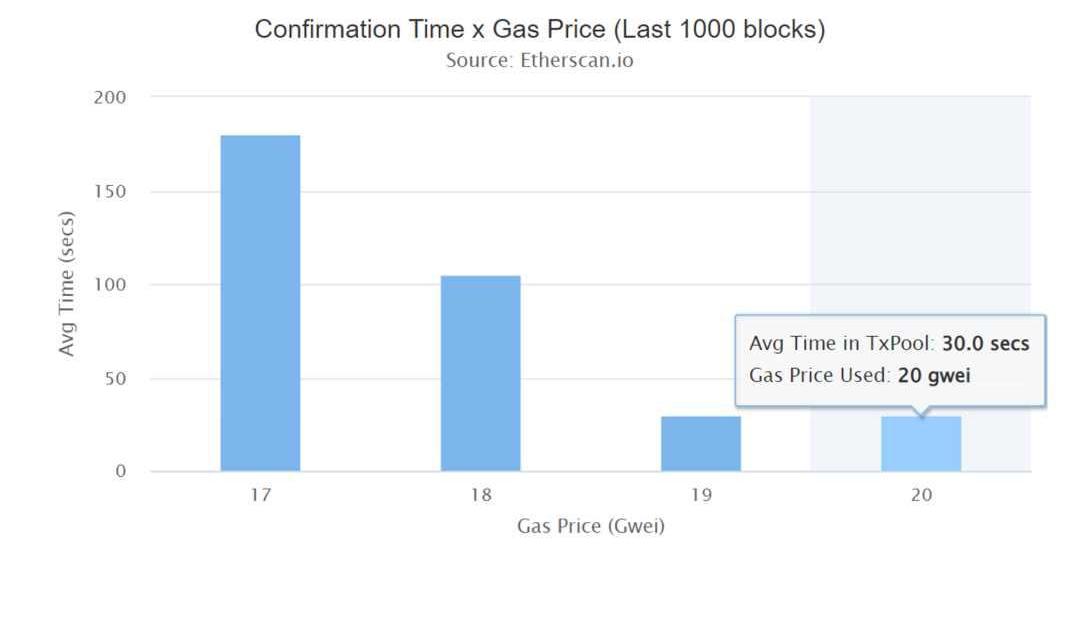Click the chart title 'Confirmation Time x Gas Price'
1080x643 pixels.
(x=540, y=29)
